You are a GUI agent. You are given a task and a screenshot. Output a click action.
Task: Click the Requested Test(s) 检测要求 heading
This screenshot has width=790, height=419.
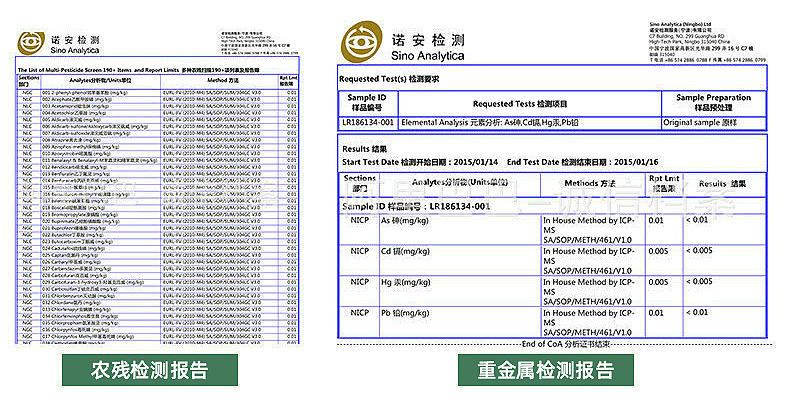click(388, 77)
